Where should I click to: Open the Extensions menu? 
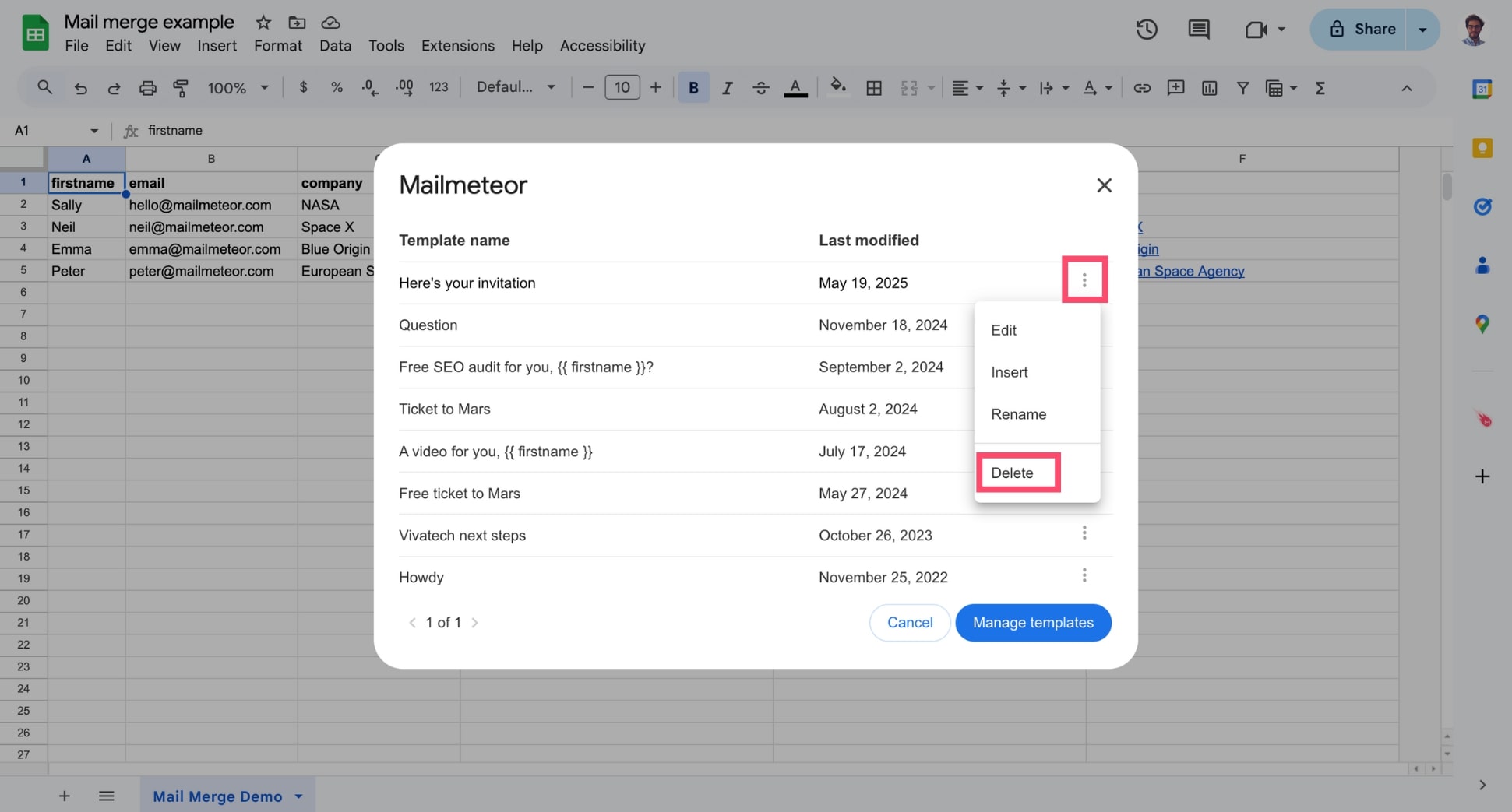(458, 46)
